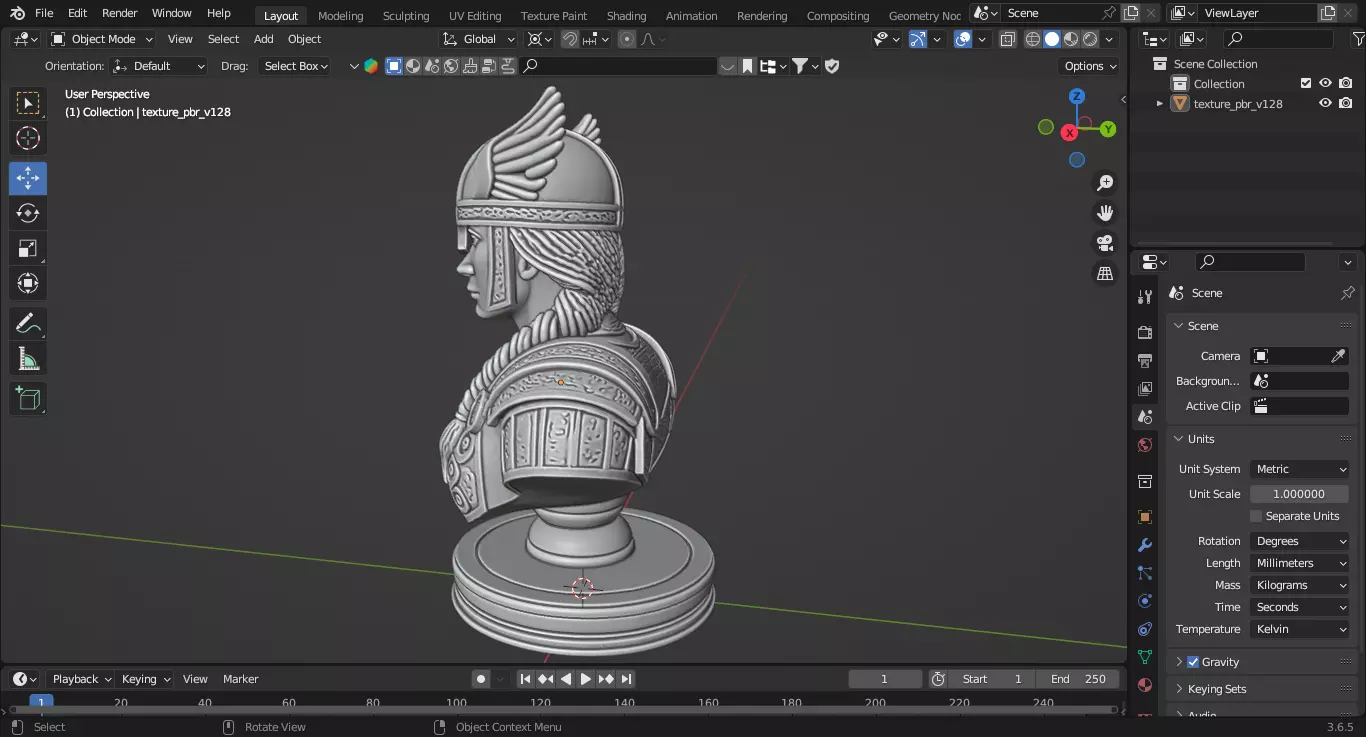Open the timeline Playback menu

(81, 679)
